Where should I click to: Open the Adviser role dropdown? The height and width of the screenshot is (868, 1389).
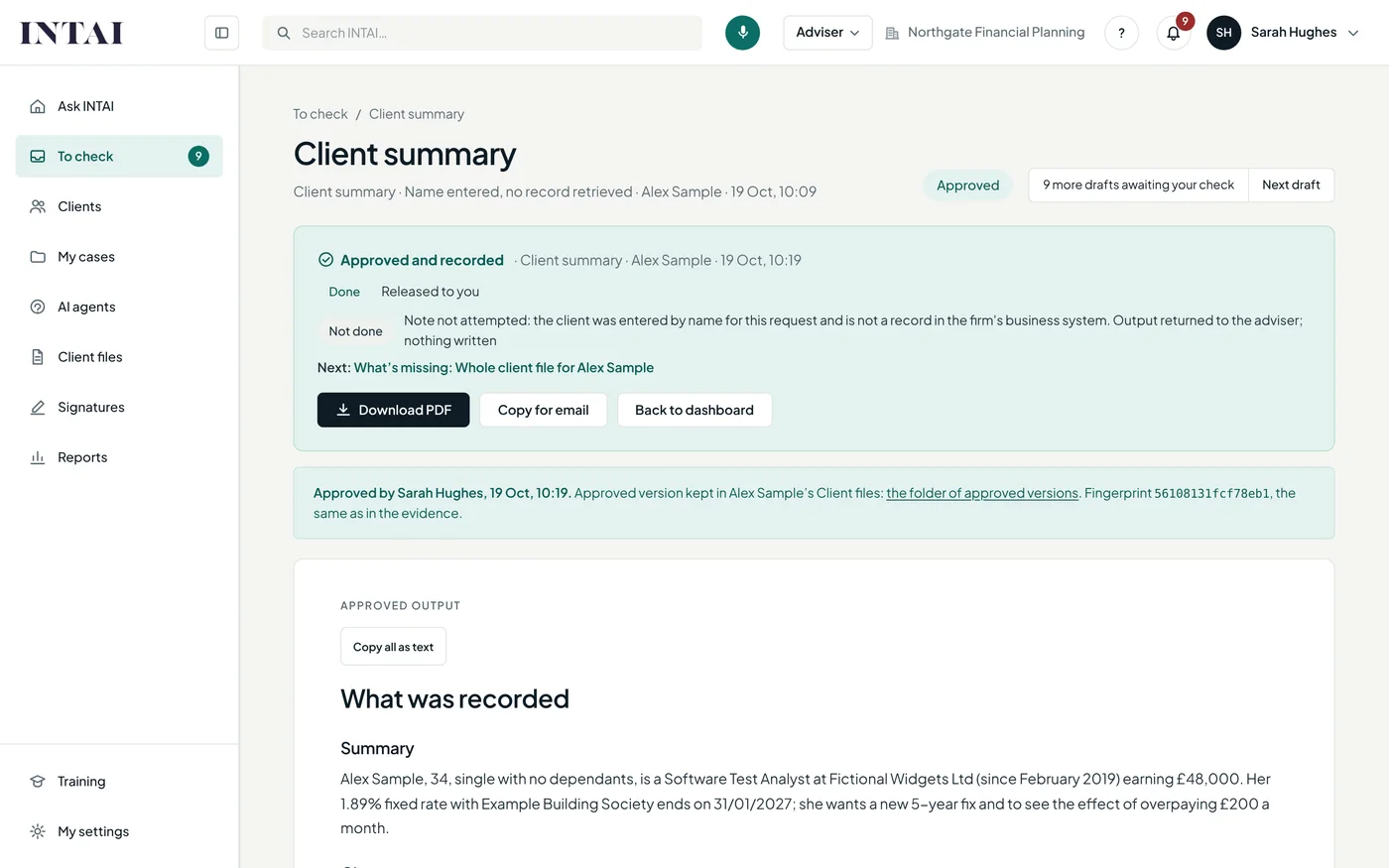(x=827, y=33)
